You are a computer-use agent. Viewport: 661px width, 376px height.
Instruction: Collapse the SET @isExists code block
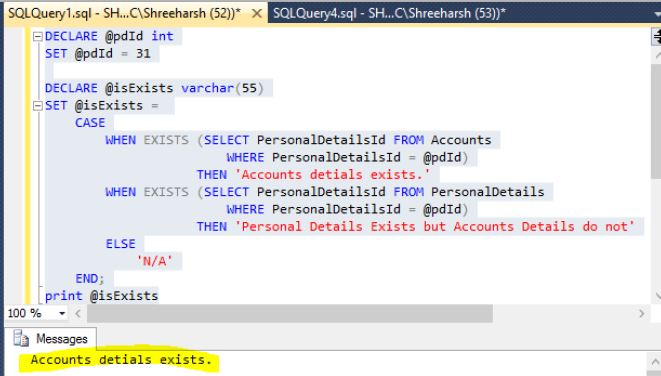point(38,106)
